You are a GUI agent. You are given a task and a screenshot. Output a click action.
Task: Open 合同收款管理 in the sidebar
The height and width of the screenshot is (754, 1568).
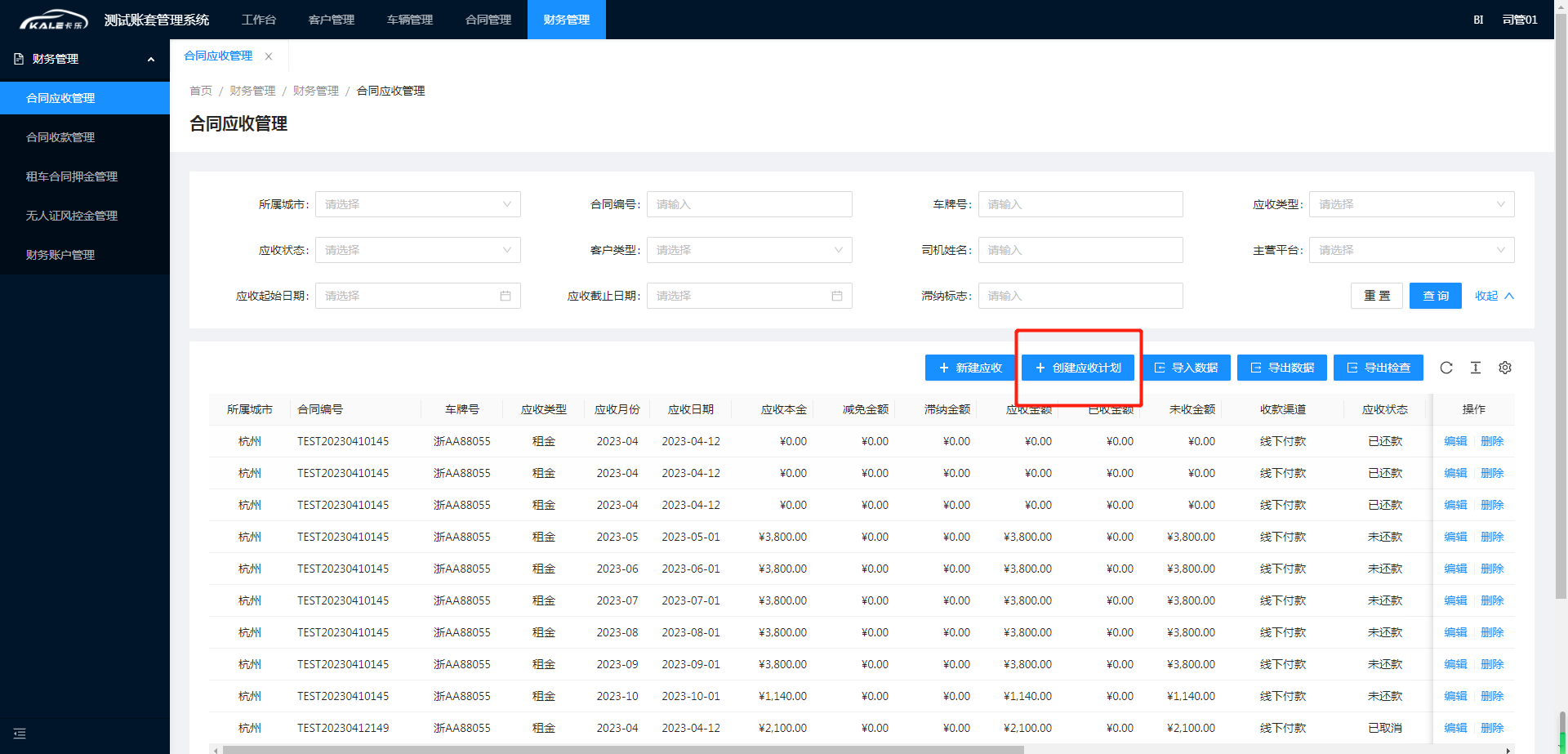pos(85,137)
